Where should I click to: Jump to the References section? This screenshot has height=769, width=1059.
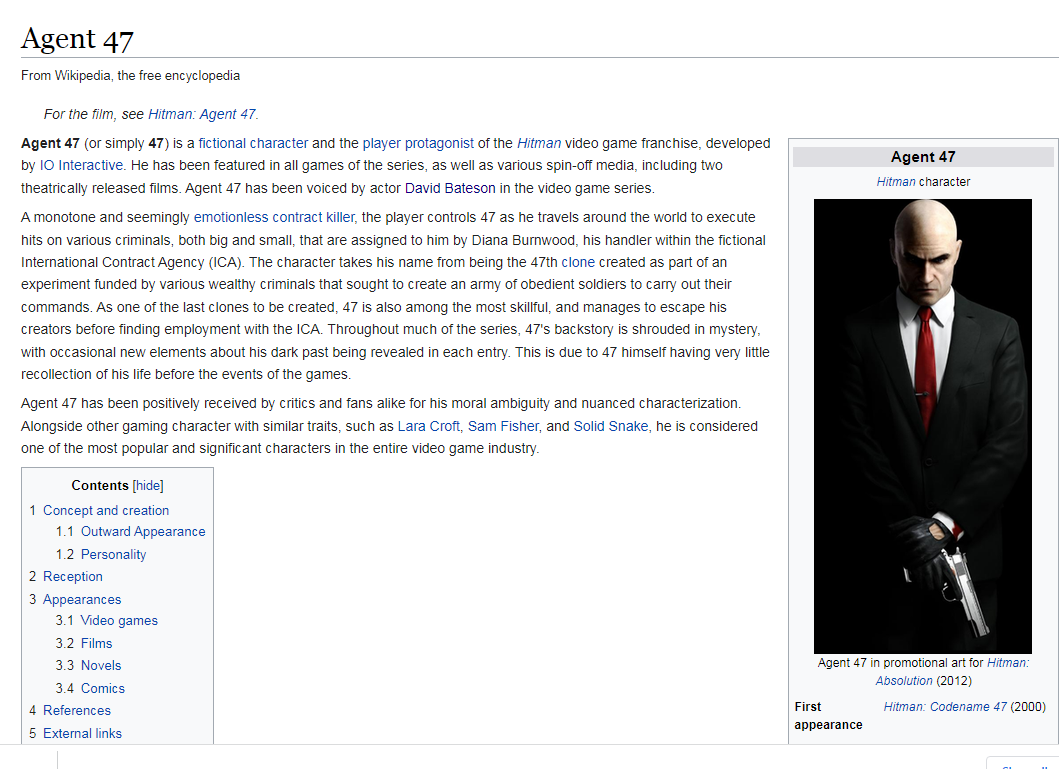pos(77,710)
